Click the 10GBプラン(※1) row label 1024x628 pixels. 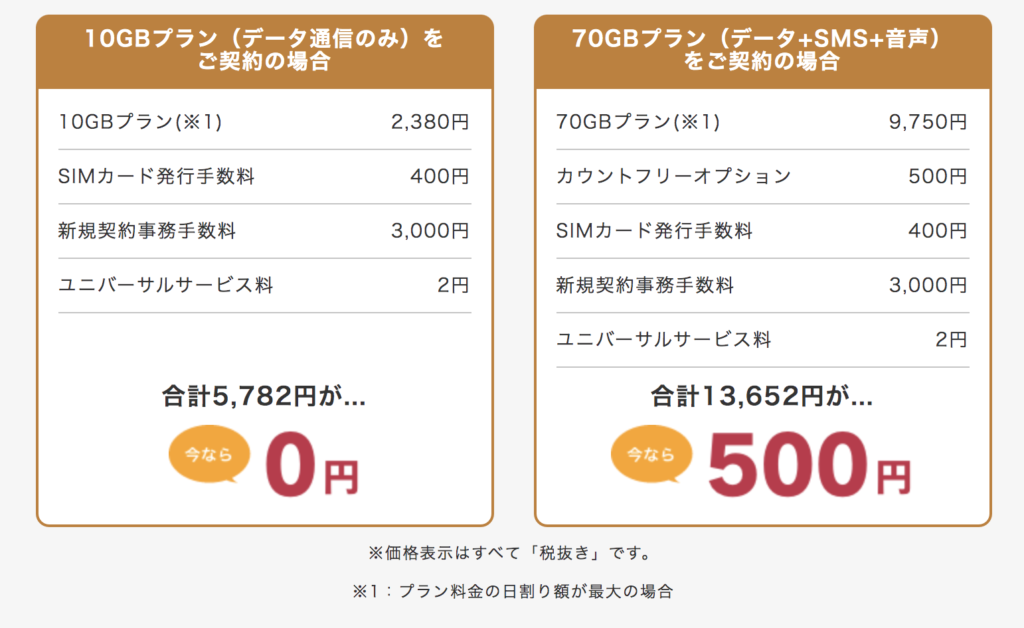140,122
